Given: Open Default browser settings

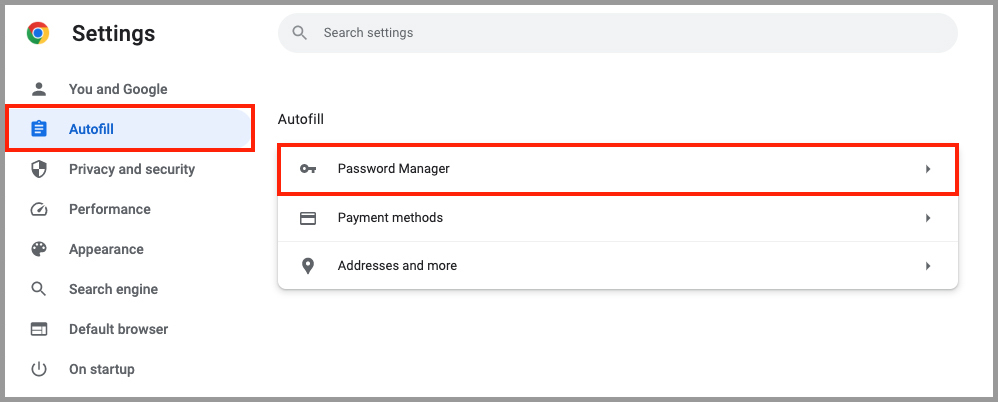Looking at the screenshot, I should 118,329.
